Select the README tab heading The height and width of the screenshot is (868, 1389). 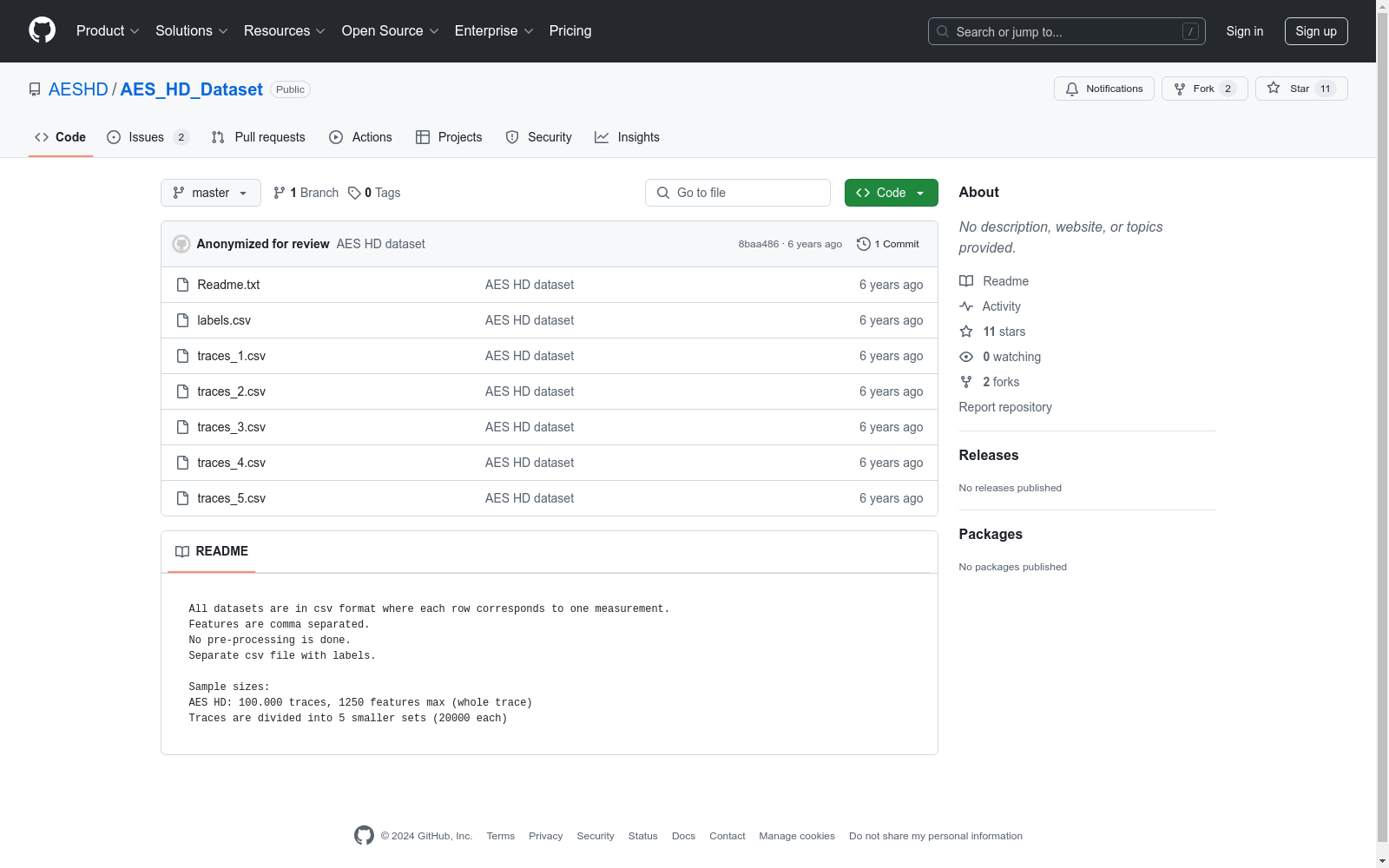(212, 551)
